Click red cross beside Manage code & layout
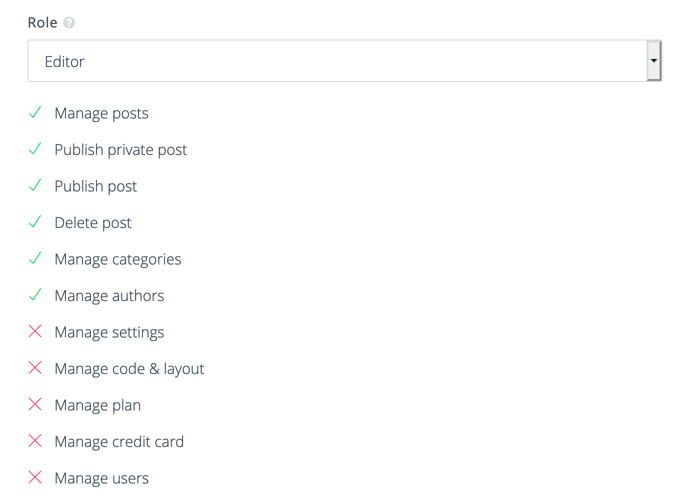This screenshot has height=499, width=700. pos(35,368)
